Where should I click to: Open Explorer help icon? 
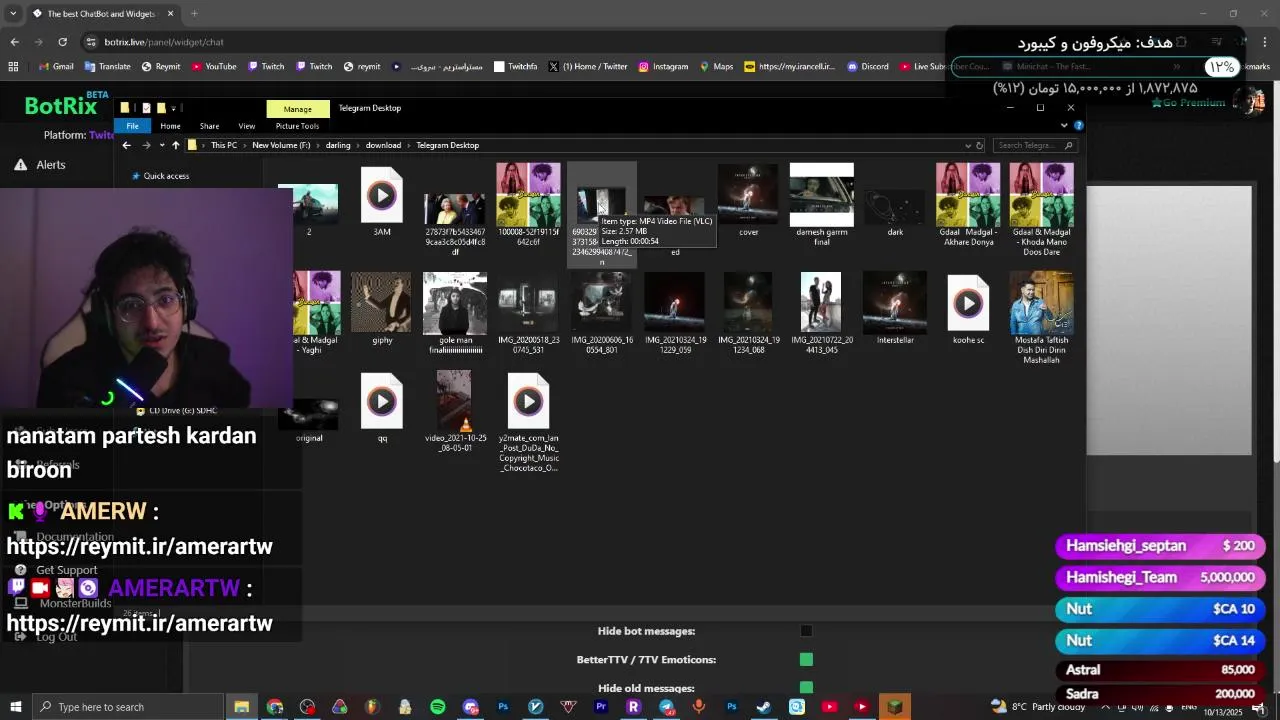point(1078,126)
